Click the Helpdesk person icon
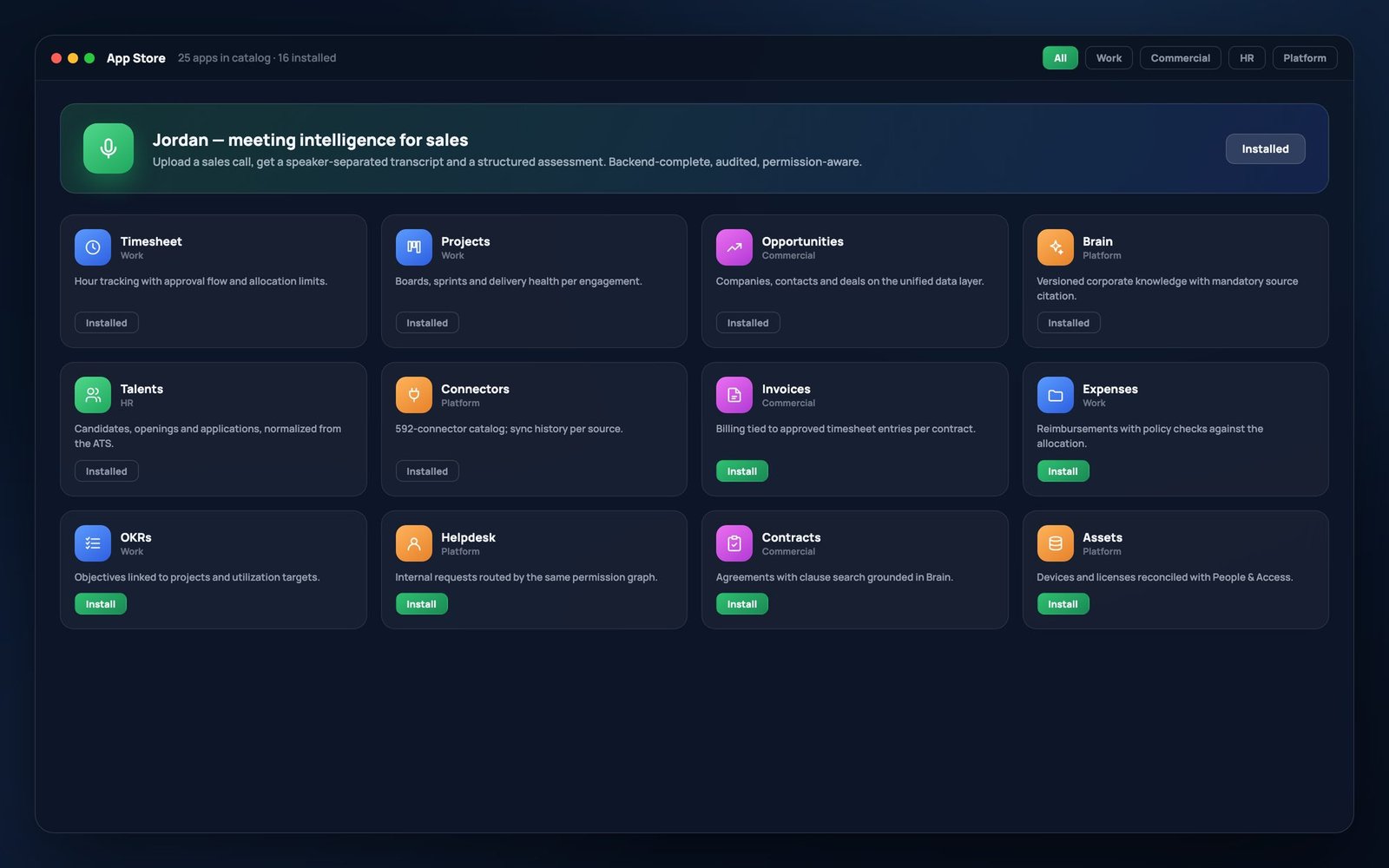The width and height of the screenshot is (1389, 868). point(414,543)
